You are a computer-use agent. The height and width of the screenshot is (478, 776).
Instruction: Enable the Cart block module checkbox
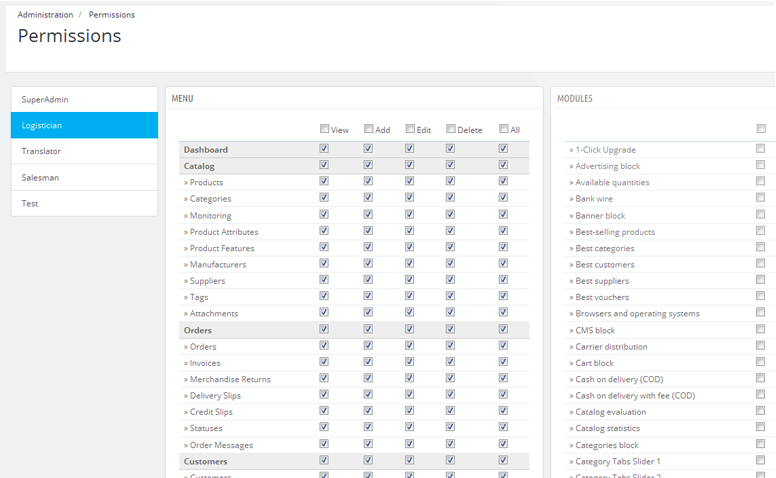click(x=761, y=362)
